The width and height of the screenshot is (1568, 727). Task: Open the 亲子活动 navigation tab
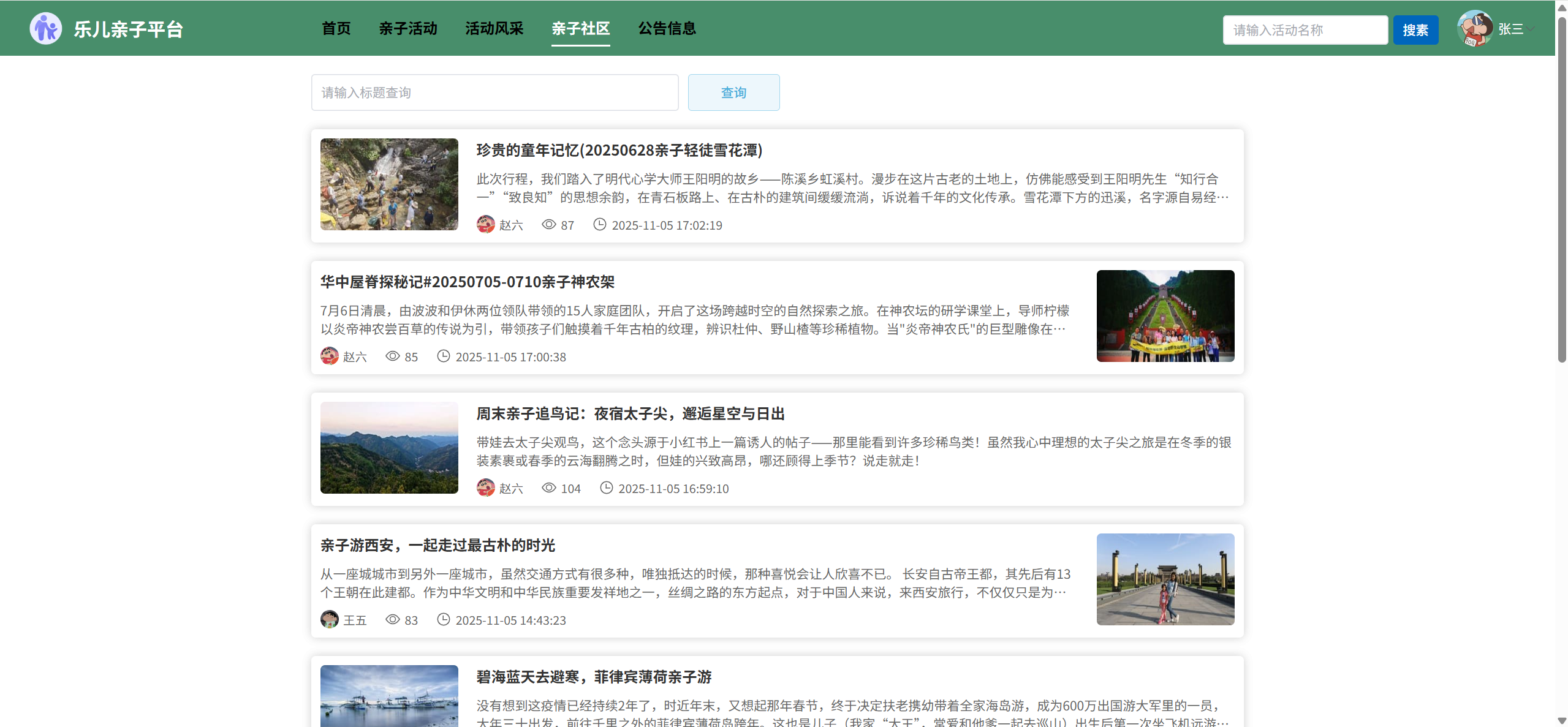[408, 29]
